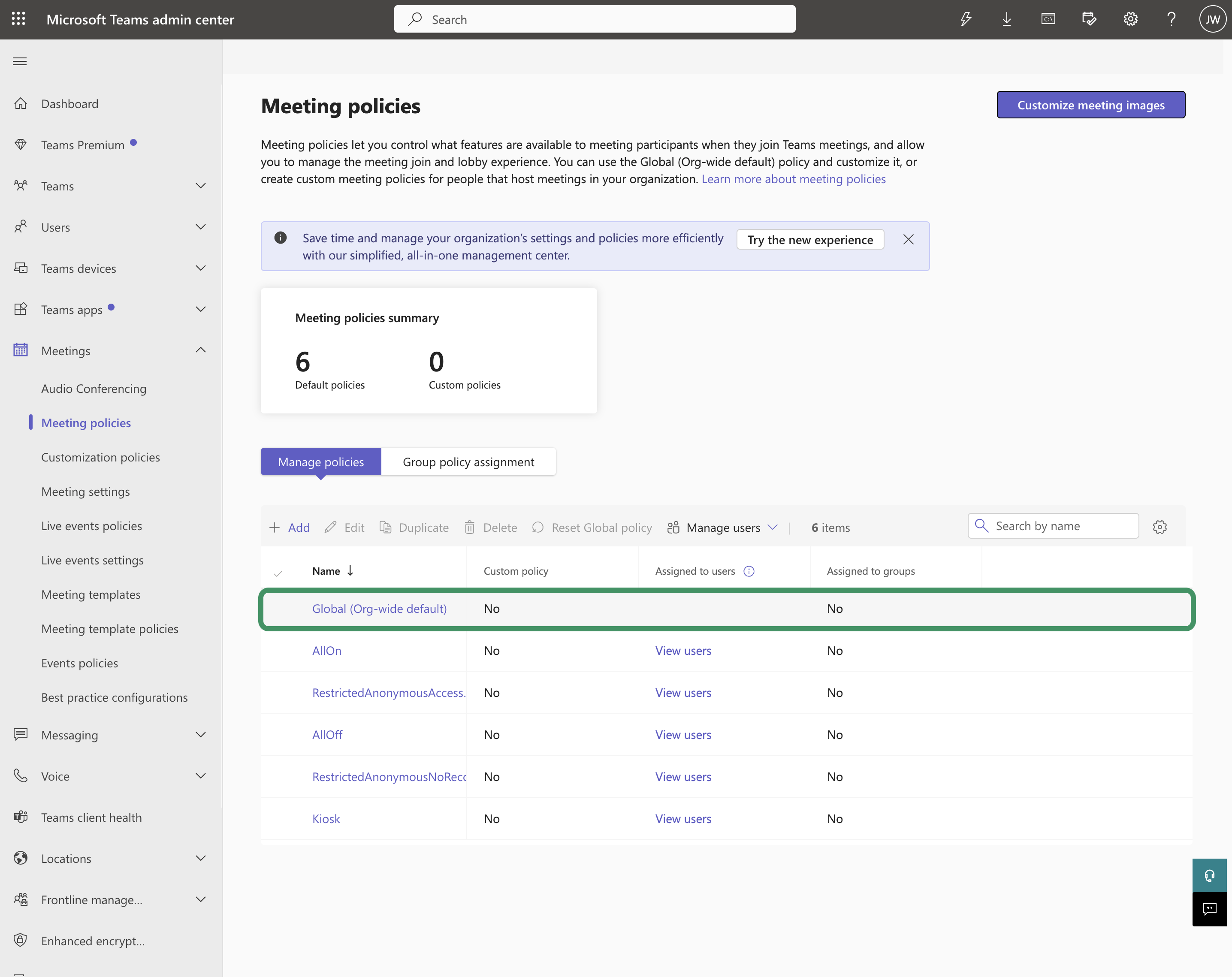Toggle the select-all rows checkmark
The width and height of the screenshot is (1232, 977).
click(278, 573)
